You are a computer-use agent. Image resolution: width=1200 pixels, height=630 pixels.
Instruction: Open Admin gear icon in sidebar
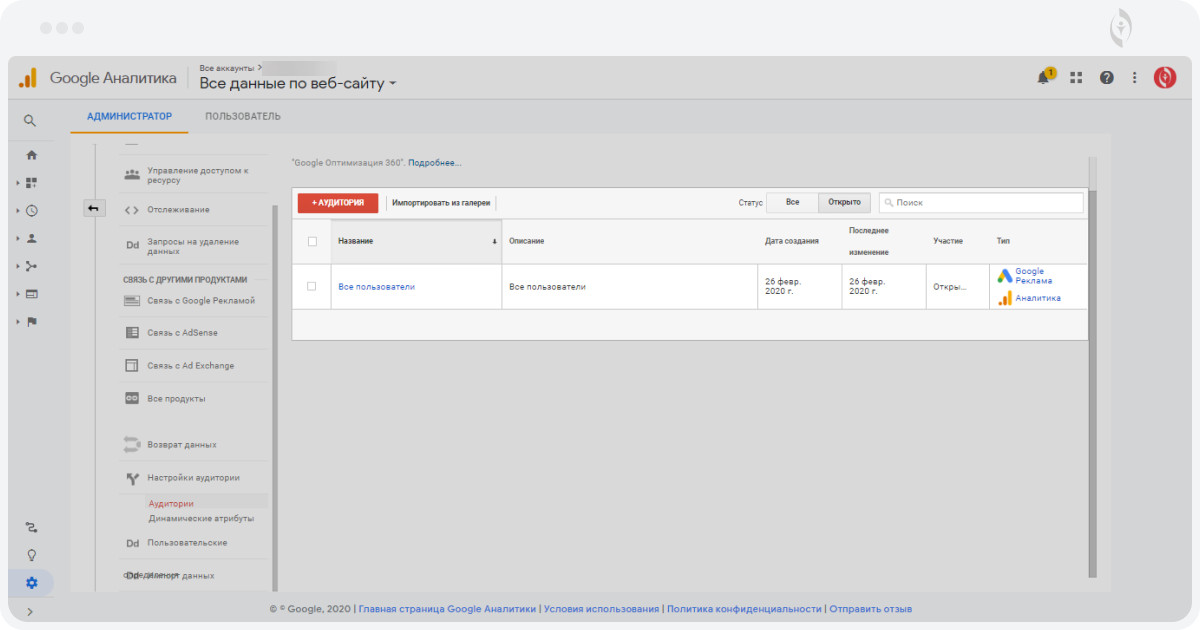tap(31, 583)
